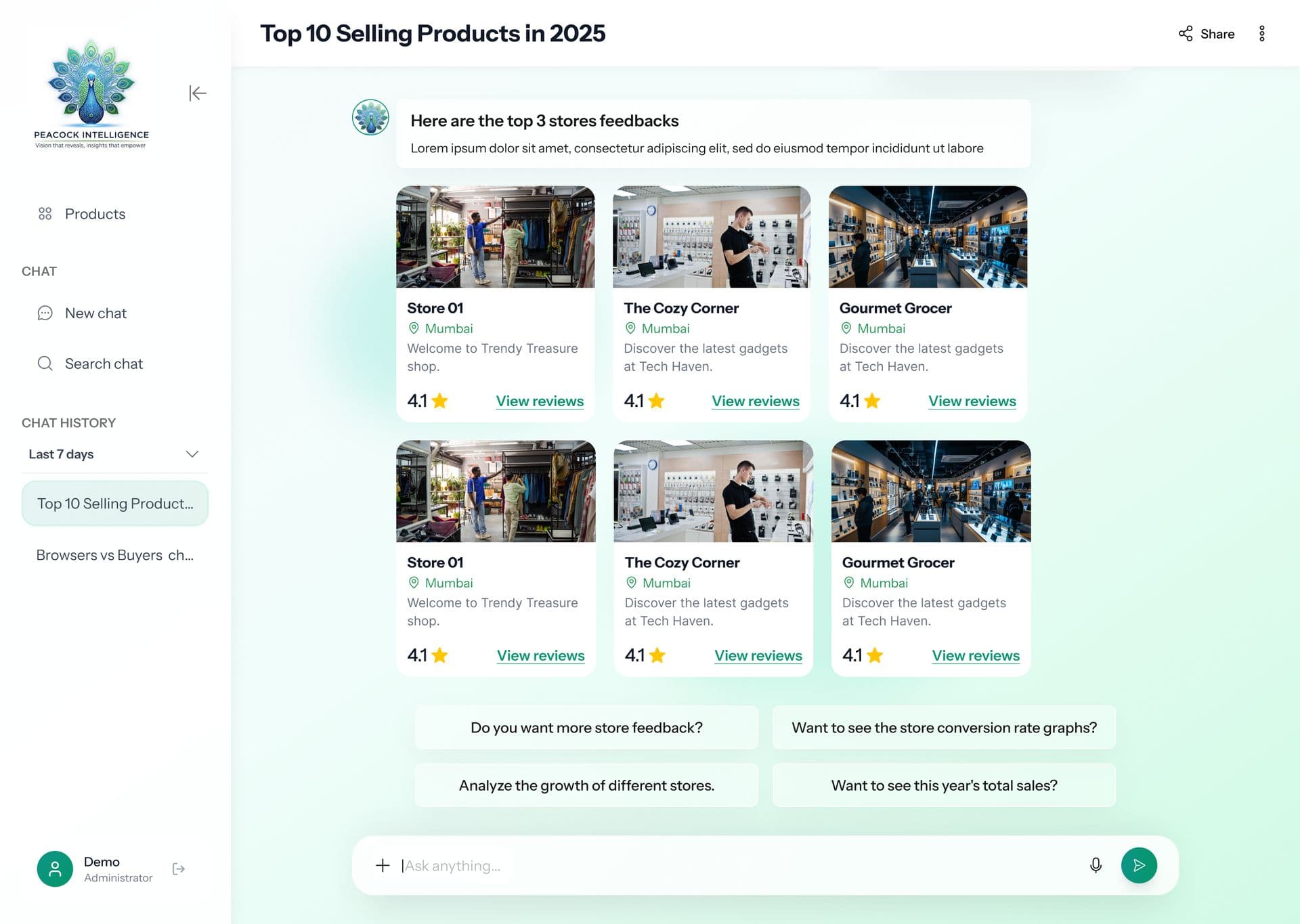1300x924 pixels.
Task: Click the Demo user avatar icon
Action: (55, 869)
